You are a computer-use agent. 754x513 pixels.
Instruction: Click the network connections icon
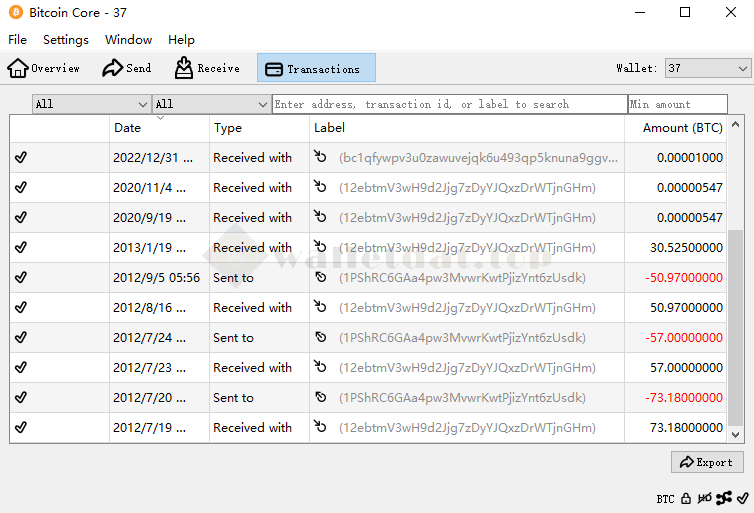(x=723, y=498)
